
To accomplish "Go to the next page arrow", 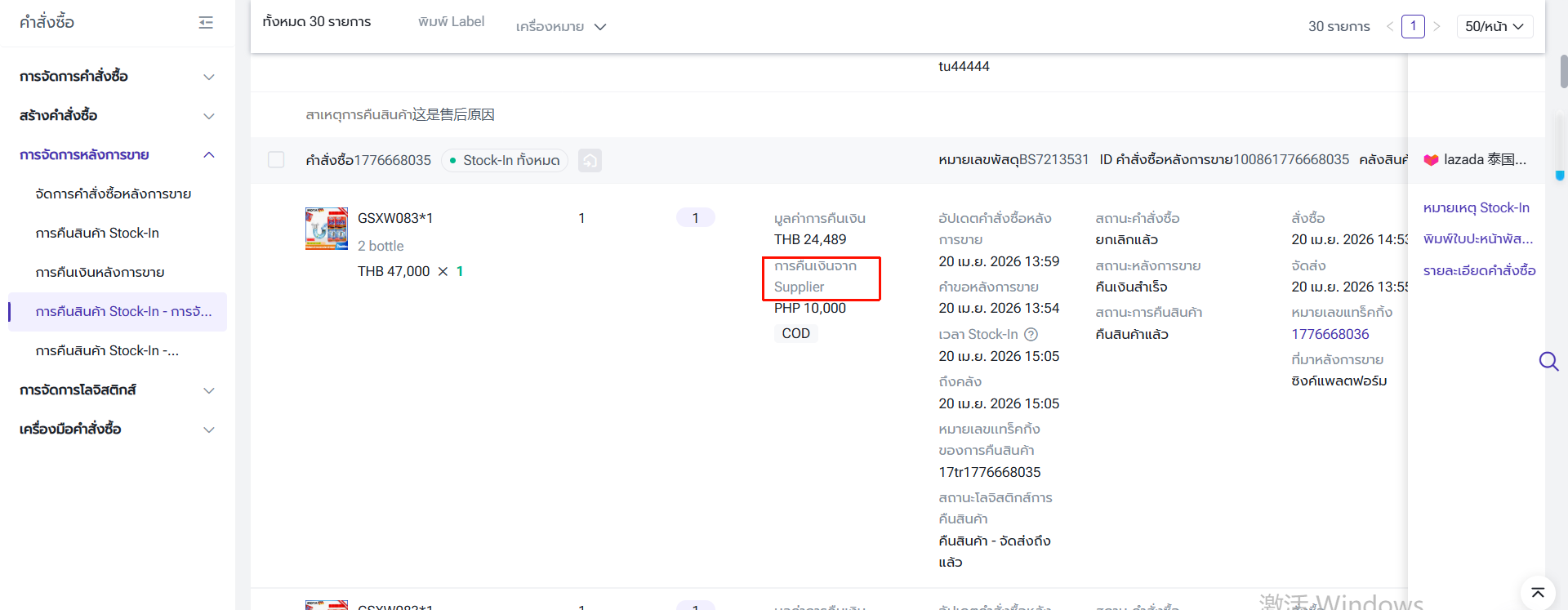I will (x=1437, y=26).
